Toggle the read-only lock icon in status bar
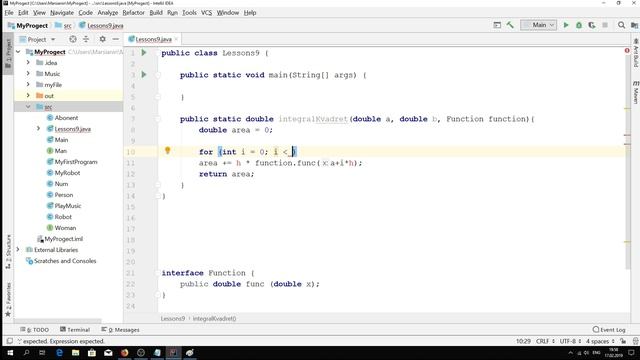Viewport: 640px width, 360px height. (x=623, y=341)
